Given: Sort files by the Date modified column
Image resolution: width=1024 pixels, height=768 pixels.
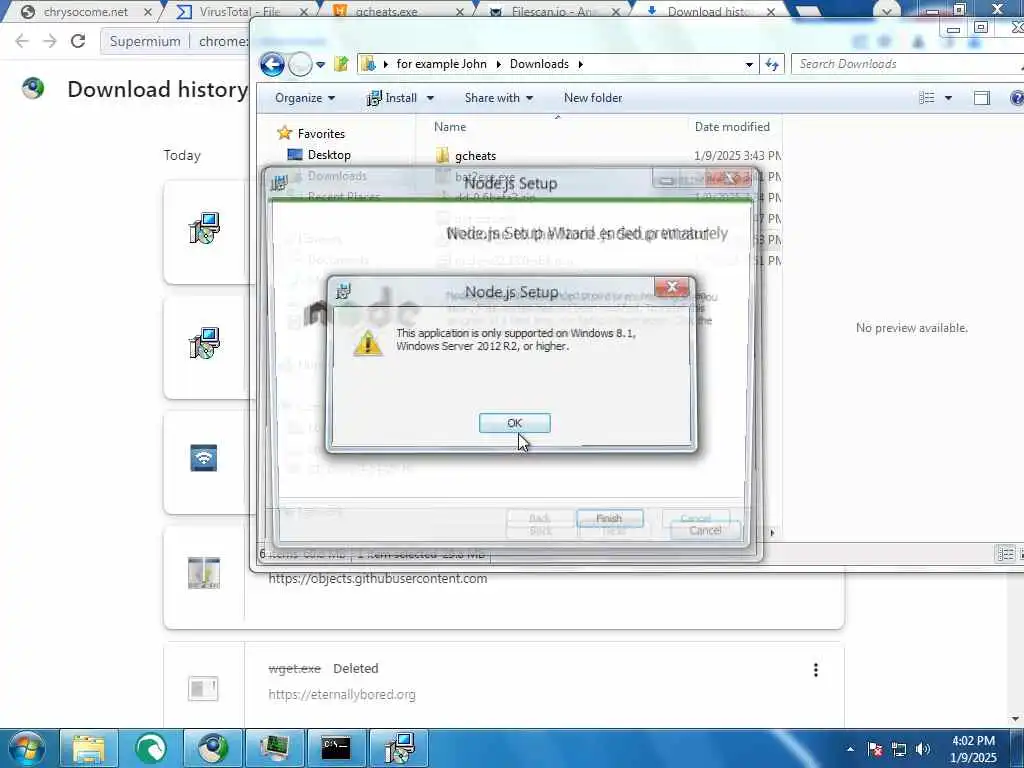Looking at the screenshot, I should coord(732,127).
